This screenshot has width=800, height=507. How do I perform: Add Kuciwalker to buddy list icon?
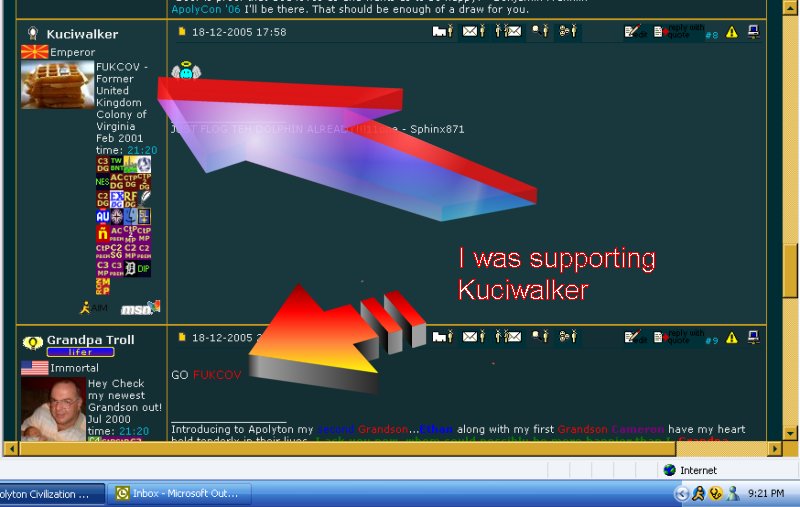point(568,32)
